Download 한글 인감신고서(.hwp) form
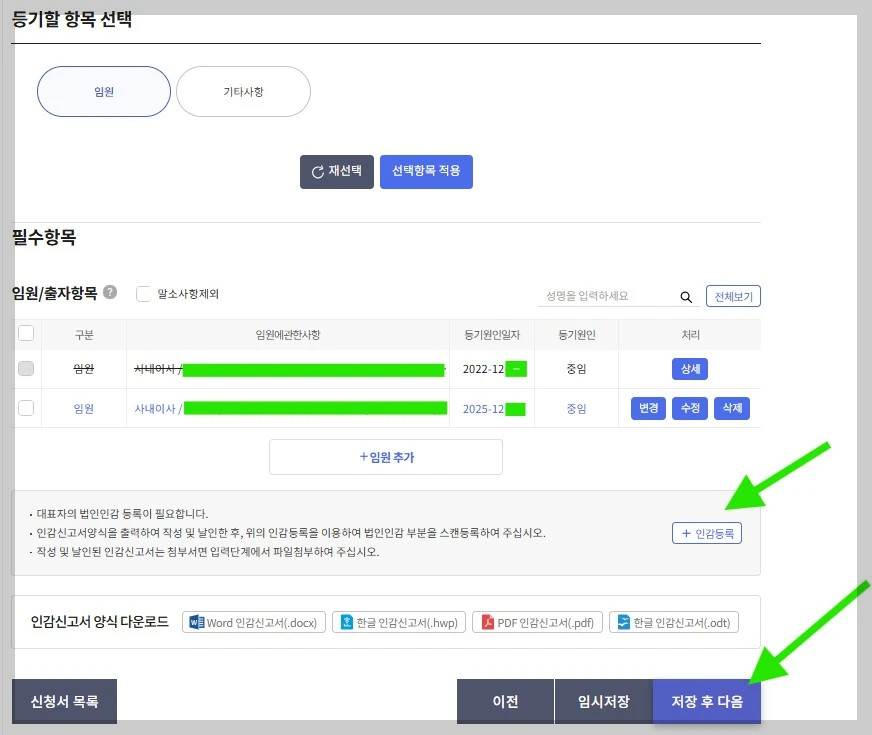872x735 pixels. tap(399, 623)
